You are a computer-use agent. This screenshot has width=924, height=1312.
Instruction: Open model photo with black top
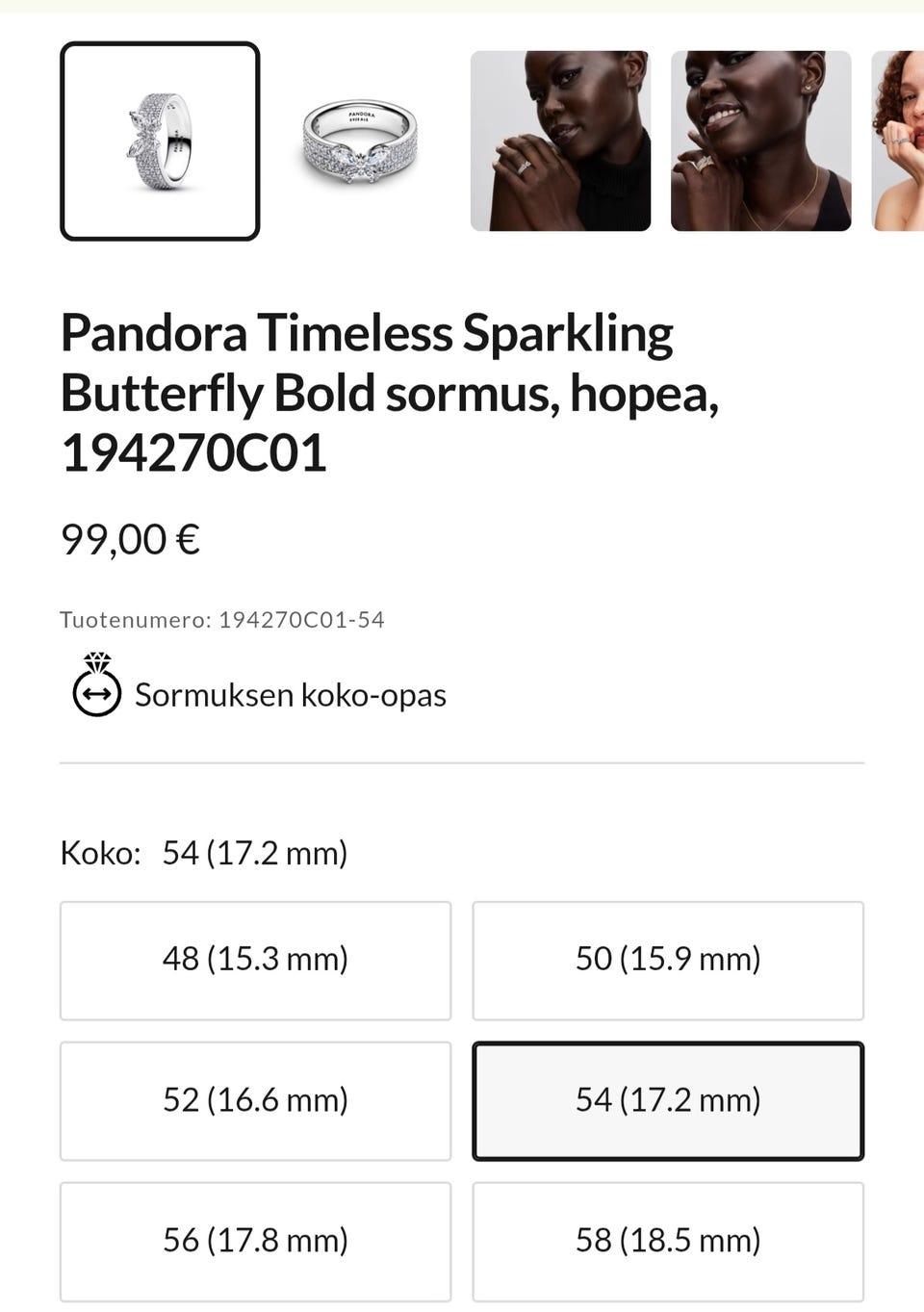tap(560, 141)
